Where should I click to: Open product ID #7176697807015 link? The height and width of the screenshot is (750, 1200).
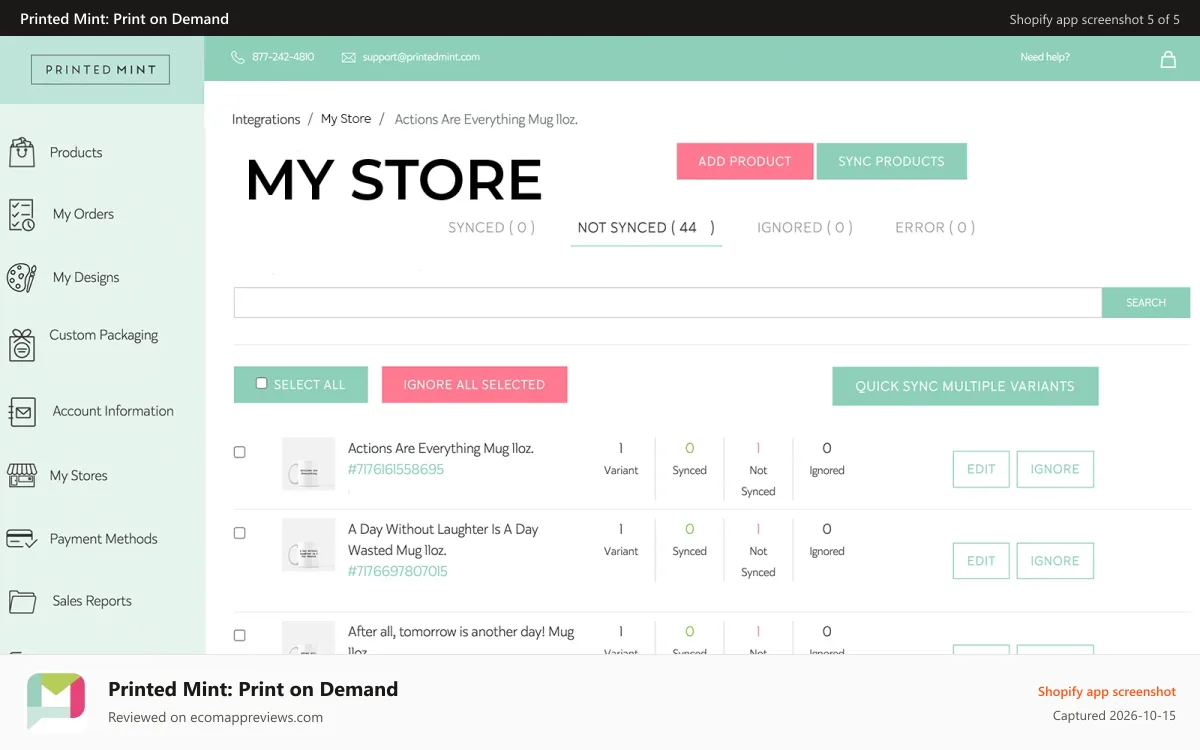[398, 571]
